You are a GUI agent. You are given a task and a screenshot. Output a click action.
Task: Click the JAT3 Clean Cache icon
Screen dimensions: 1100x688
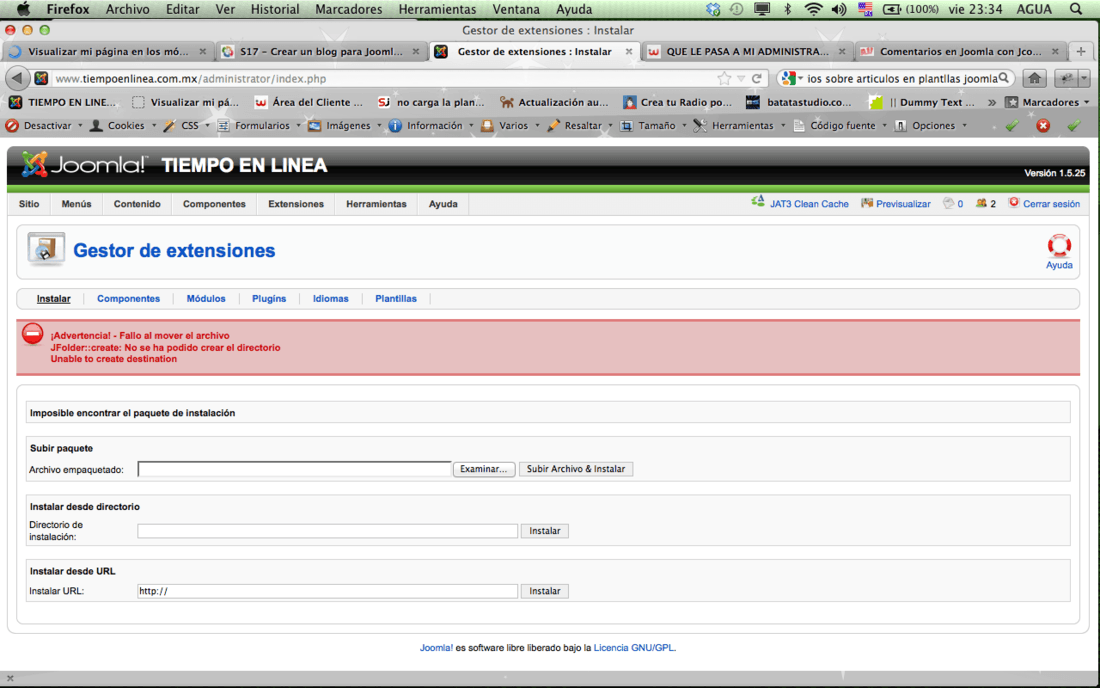(x=758, y=203)
